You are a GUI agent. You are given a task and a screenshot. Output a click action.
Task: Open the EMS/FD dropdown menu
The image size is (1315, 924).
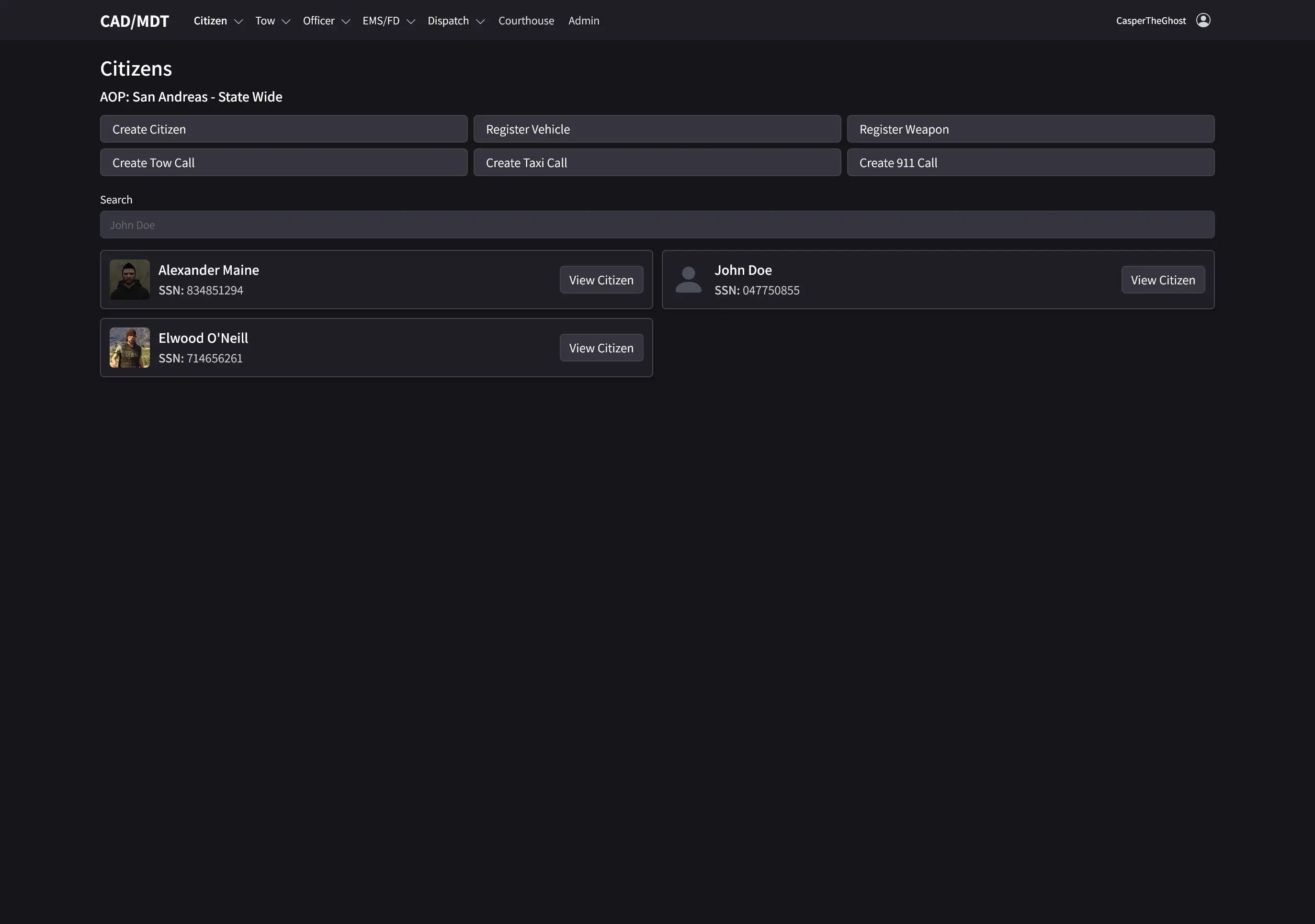(388, 21)
